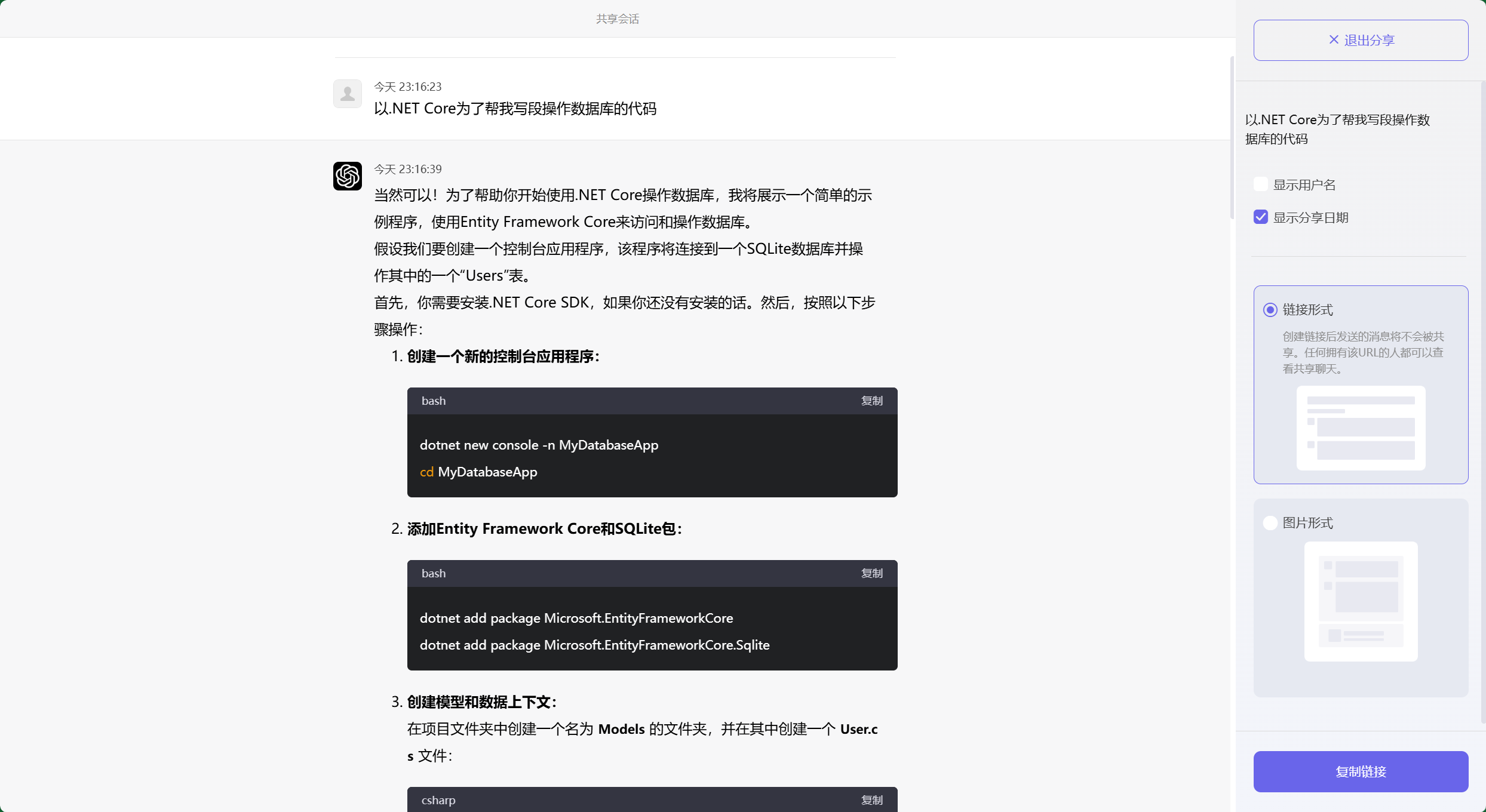Click the X icon in 退出分享 button
This screenshot has width=1486, height=812.
pyautogui.click(x=1334, y=39)
